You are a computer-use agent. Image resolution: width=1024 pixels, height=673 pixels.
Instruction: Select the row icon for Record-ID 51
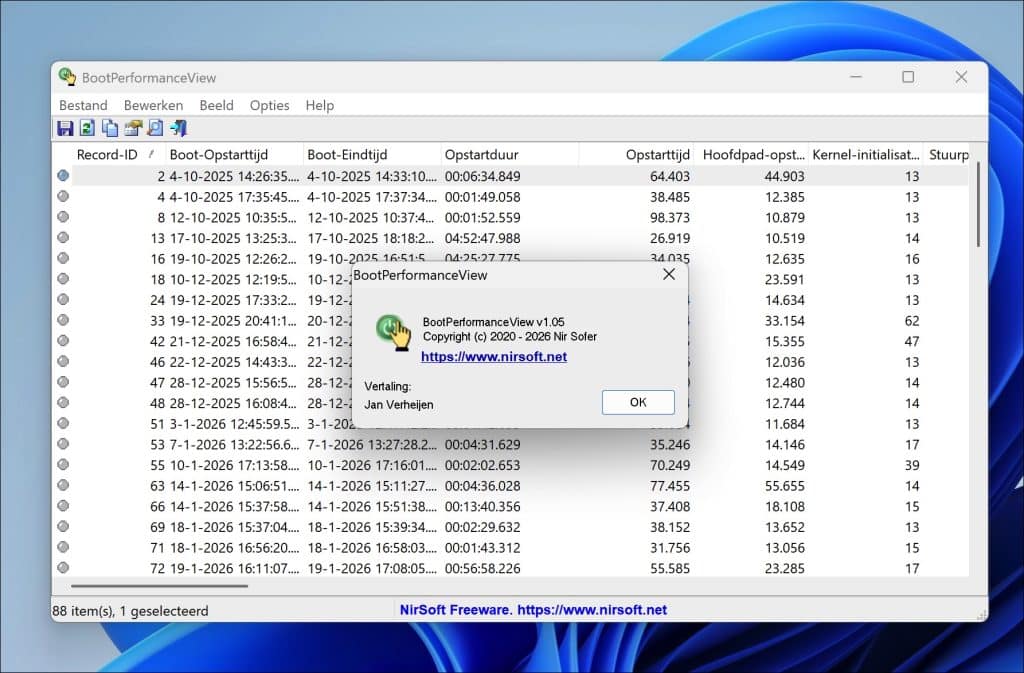point(63,423)
